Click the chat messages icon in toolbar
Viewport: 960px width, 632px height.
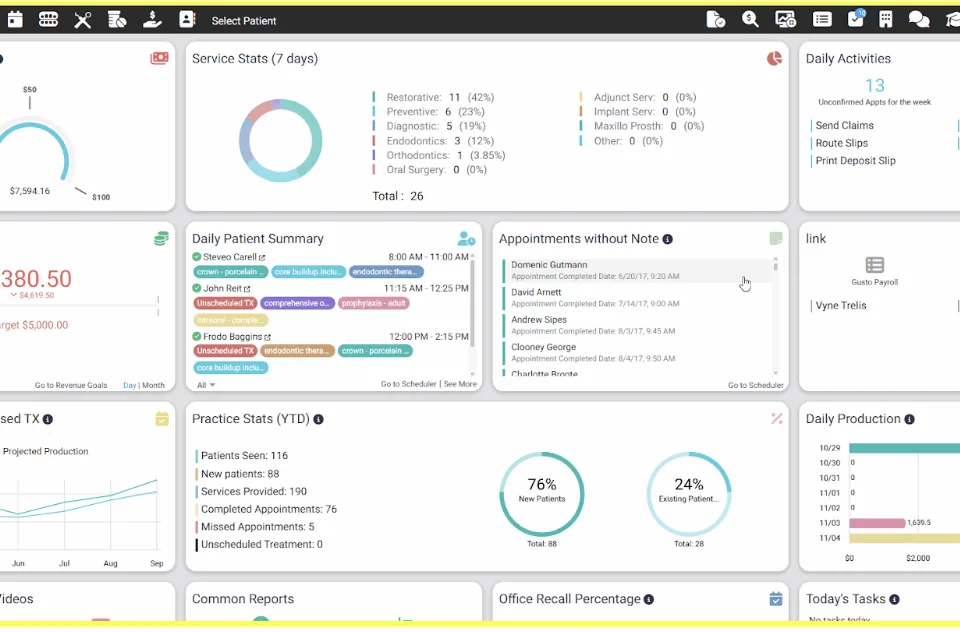918,20
